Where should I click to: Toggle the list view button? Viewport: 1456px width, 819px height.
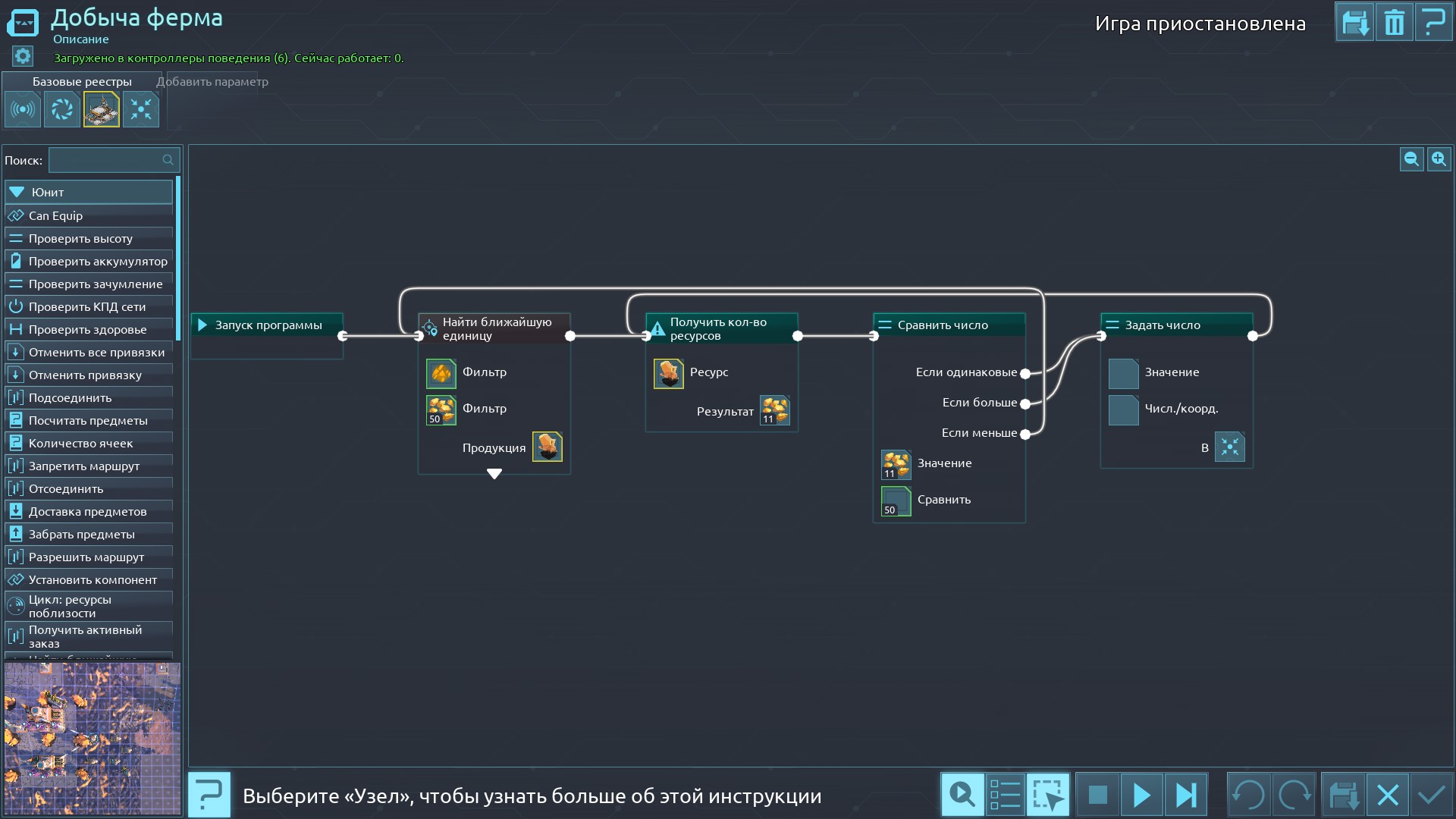click(1006, 795)
